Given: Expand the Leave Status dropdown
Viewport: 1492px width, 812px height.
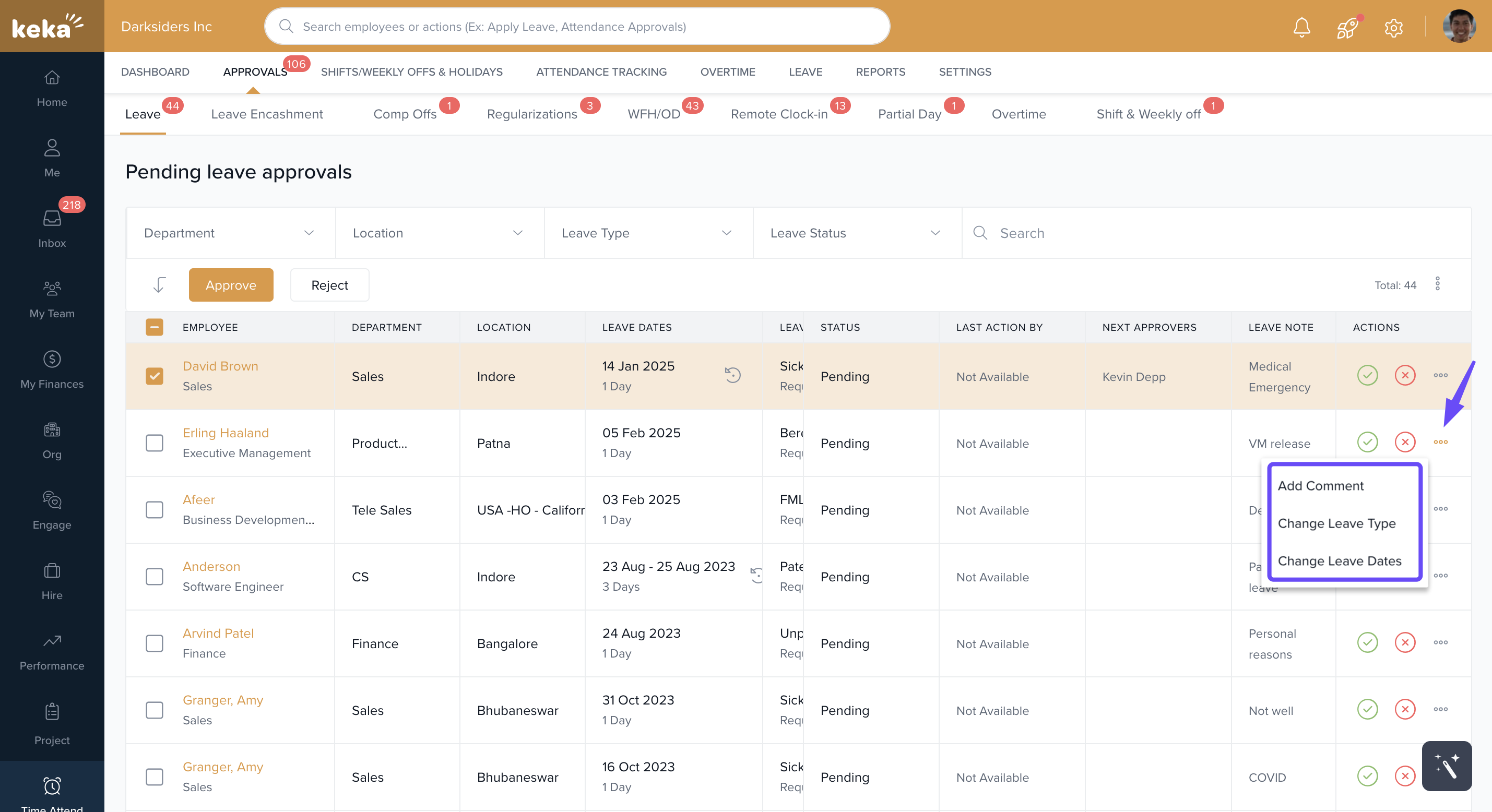Looking at the screenshot, I should coord(856,233).
